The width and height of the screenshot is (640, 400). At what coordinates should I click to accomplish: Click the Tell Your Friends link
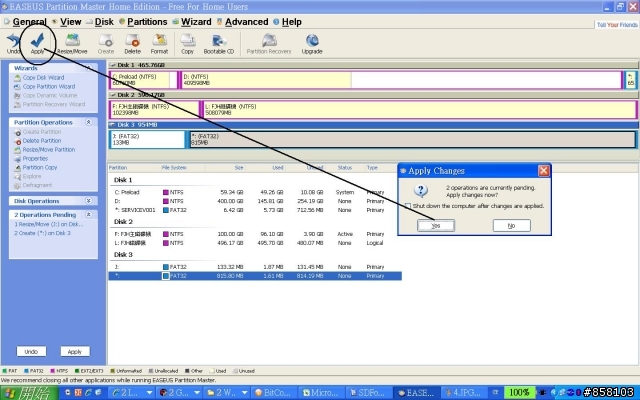tap(617, 25)
